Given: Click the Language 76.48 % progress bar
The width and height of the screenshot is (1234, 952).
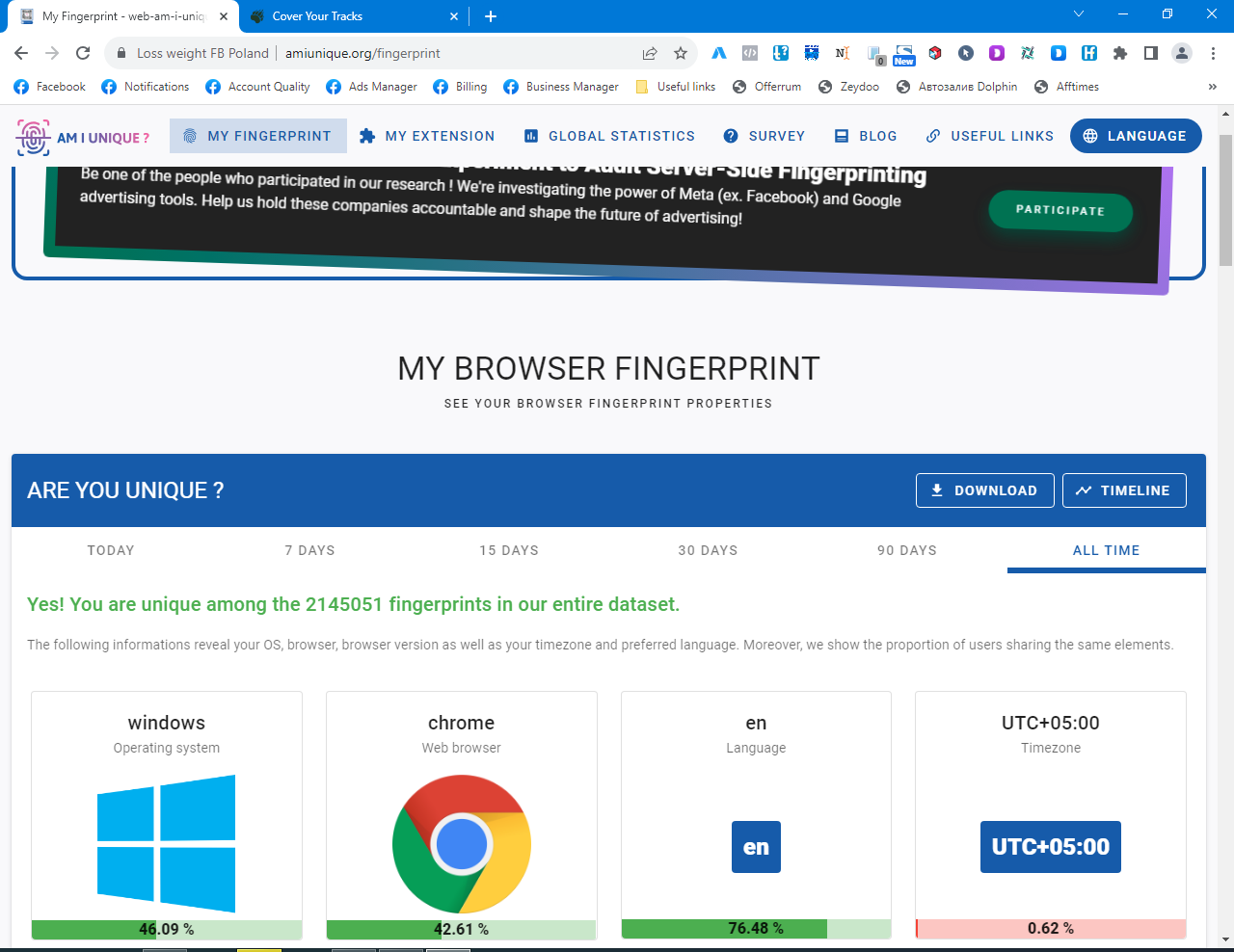Looking at the screenshot, I should [x=756, y=929].
